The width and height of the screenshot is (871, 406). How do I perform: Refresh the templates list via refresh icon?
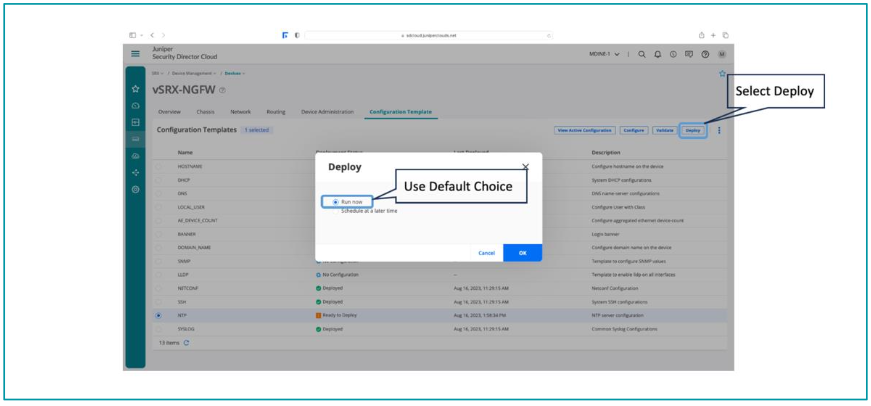pyautogui.click(x=187, y=343)
